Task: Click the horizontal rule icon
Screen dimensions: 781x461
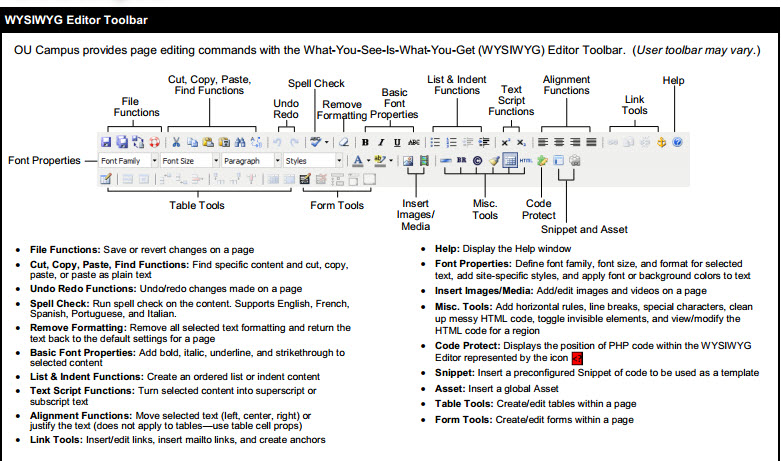Action: tap(446, 161)
